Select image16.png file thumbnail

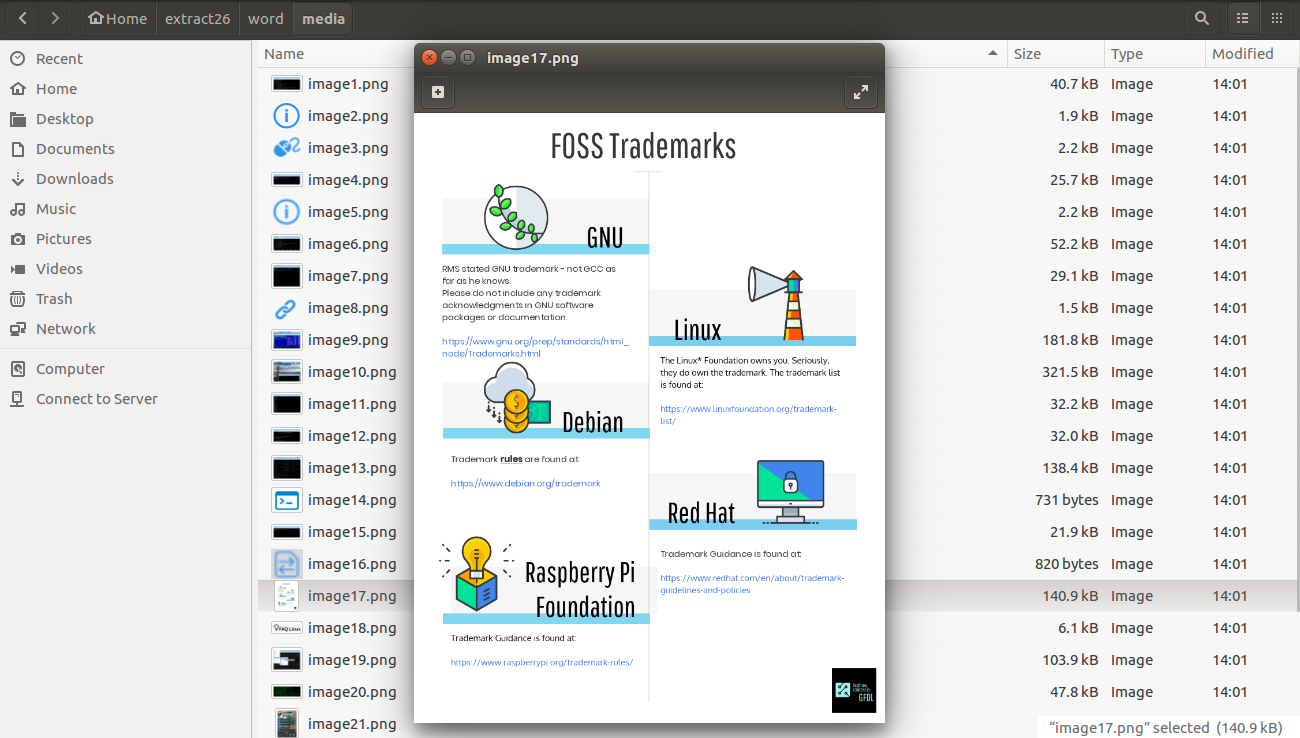pyautogui.click(x=286, y=564)
